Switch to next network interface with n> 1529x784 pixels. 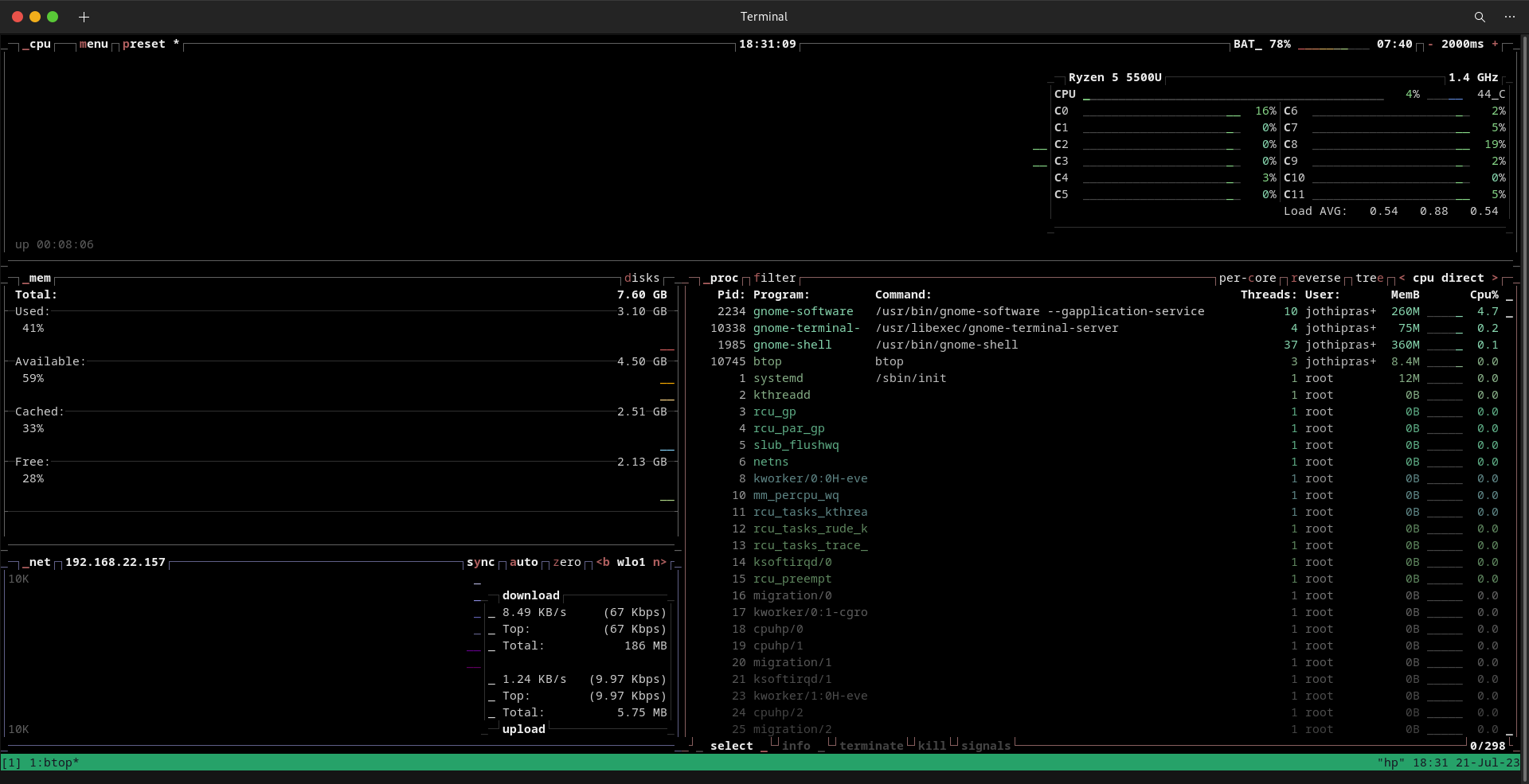click(x=660, y=563)
